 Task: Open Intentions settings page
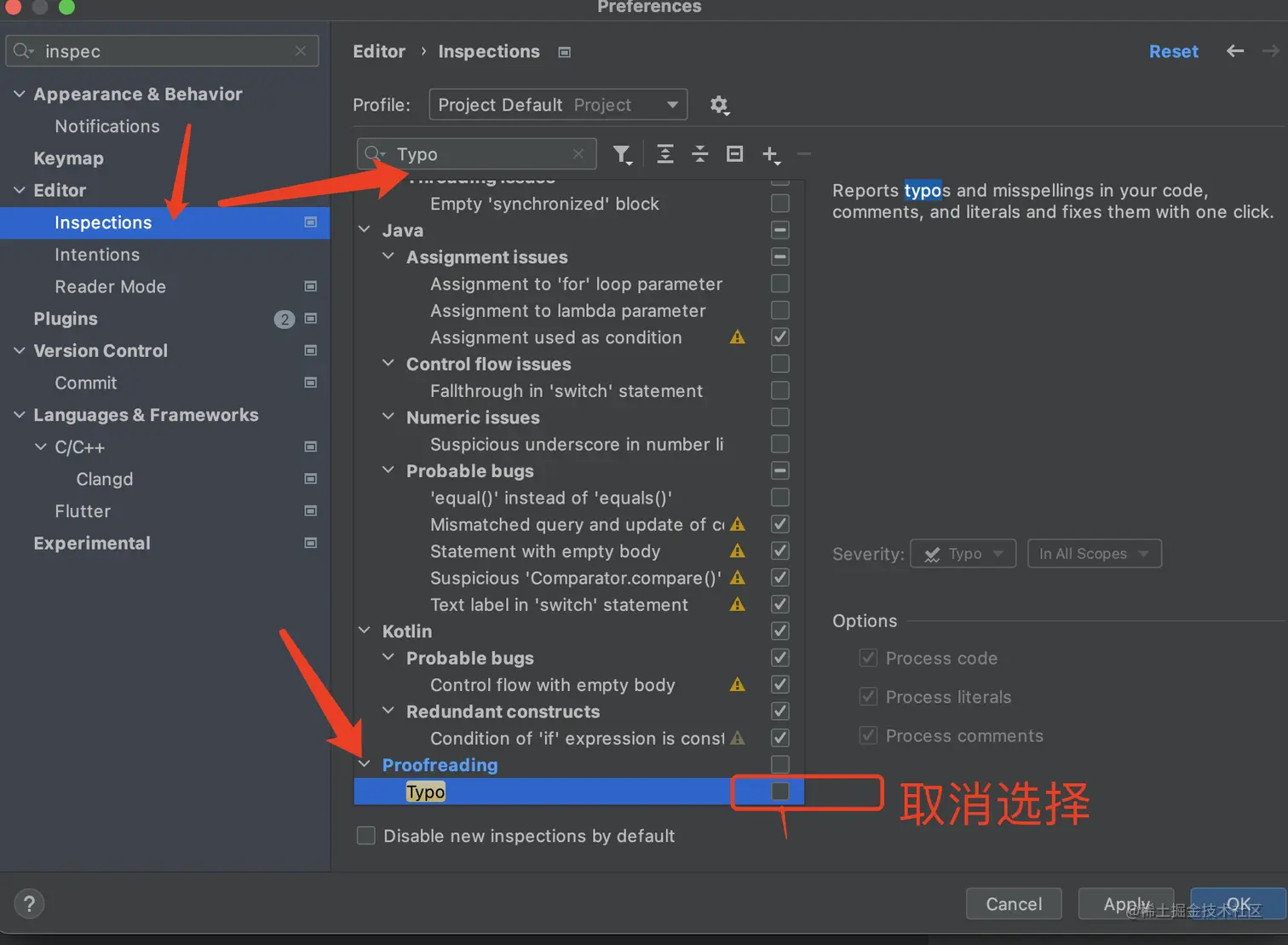(97, 255)
